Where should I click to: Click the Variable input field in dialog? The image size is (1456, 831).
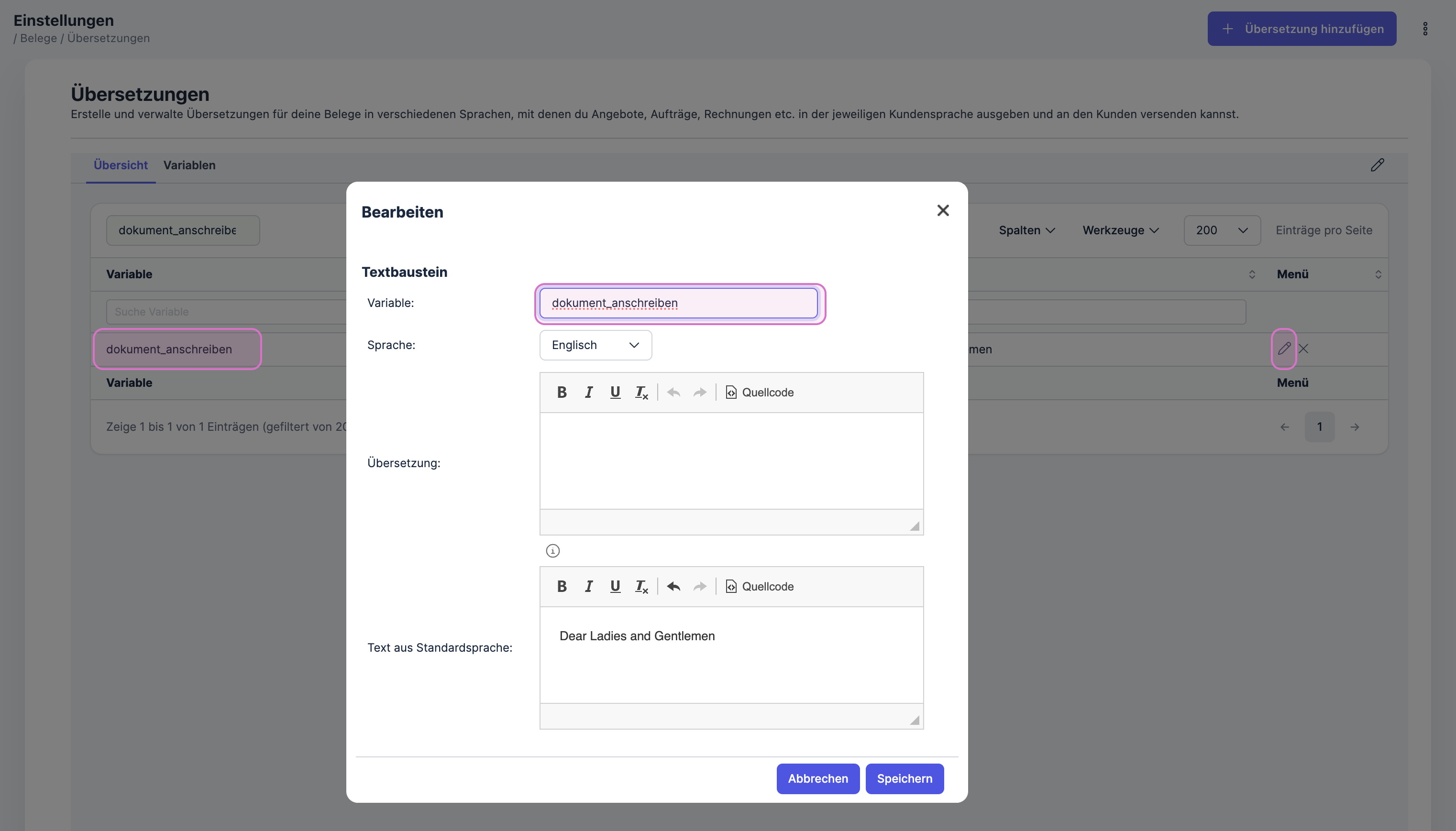tap(678, 303)
